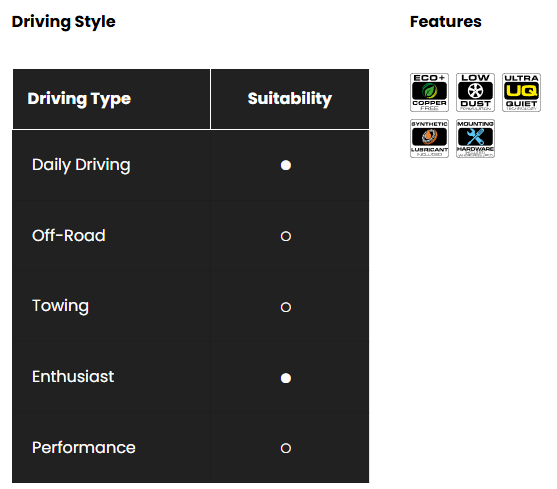Click the yellow UQ logo graphic
Image resolution: width=557 pixels, height=489 pixels.
click(521, 91)
